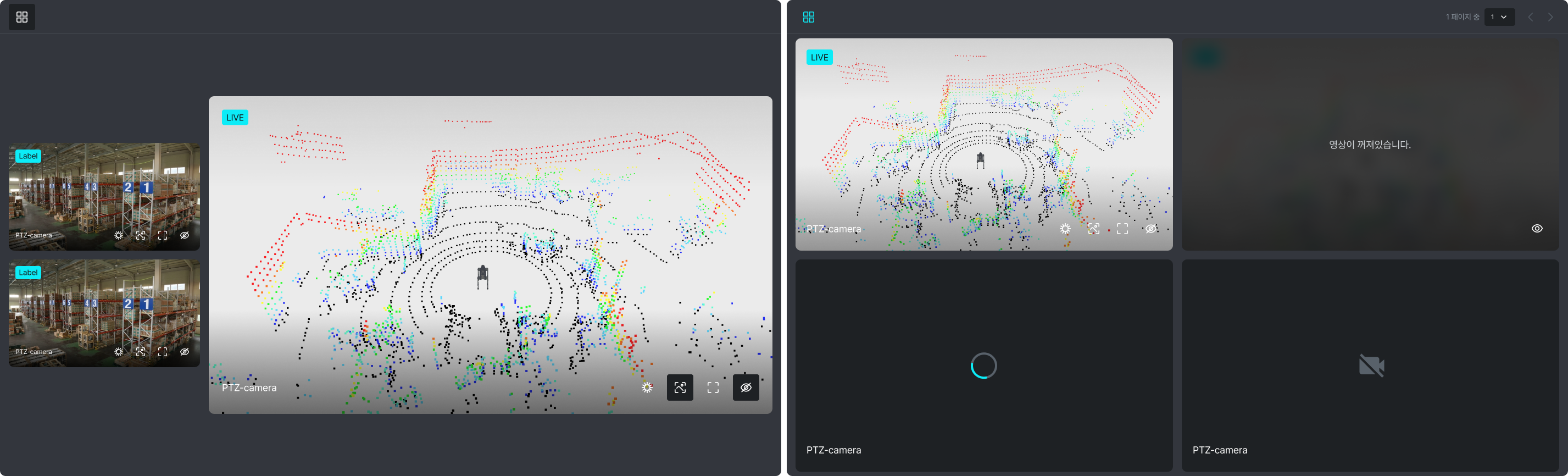Click the dark grid layout button in left panel header

pyautogui.click(x=22, y=17)
